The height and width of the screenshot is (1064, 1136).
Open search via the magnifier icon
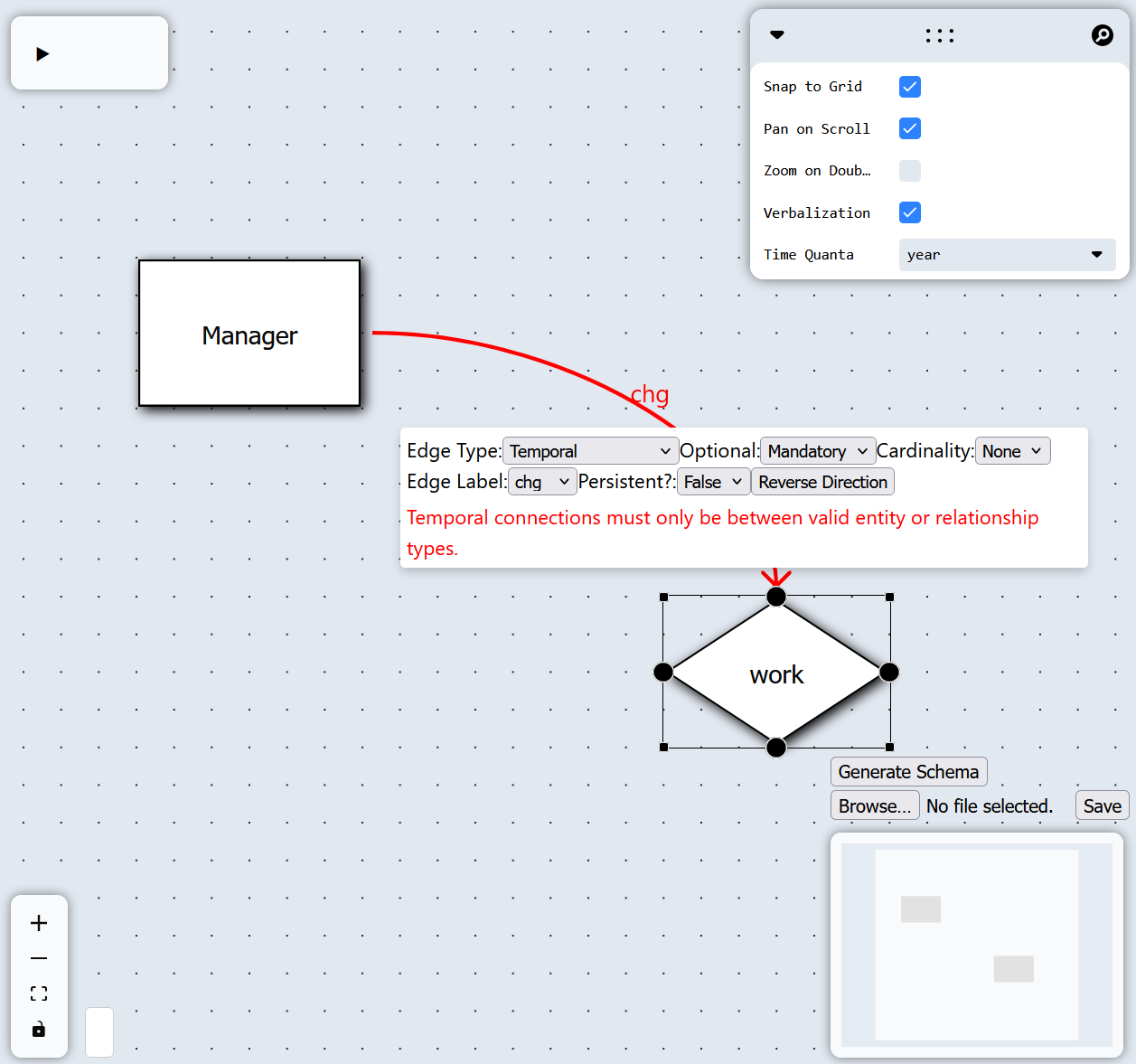click(x=1103, y=34)
